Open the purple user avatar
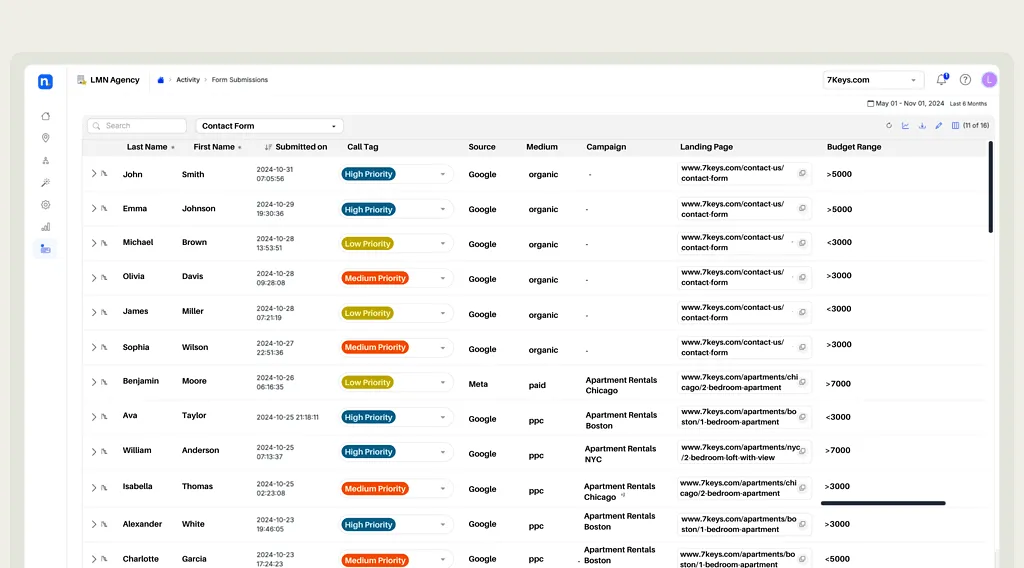 pyautogui.click(x=989, y=80)
